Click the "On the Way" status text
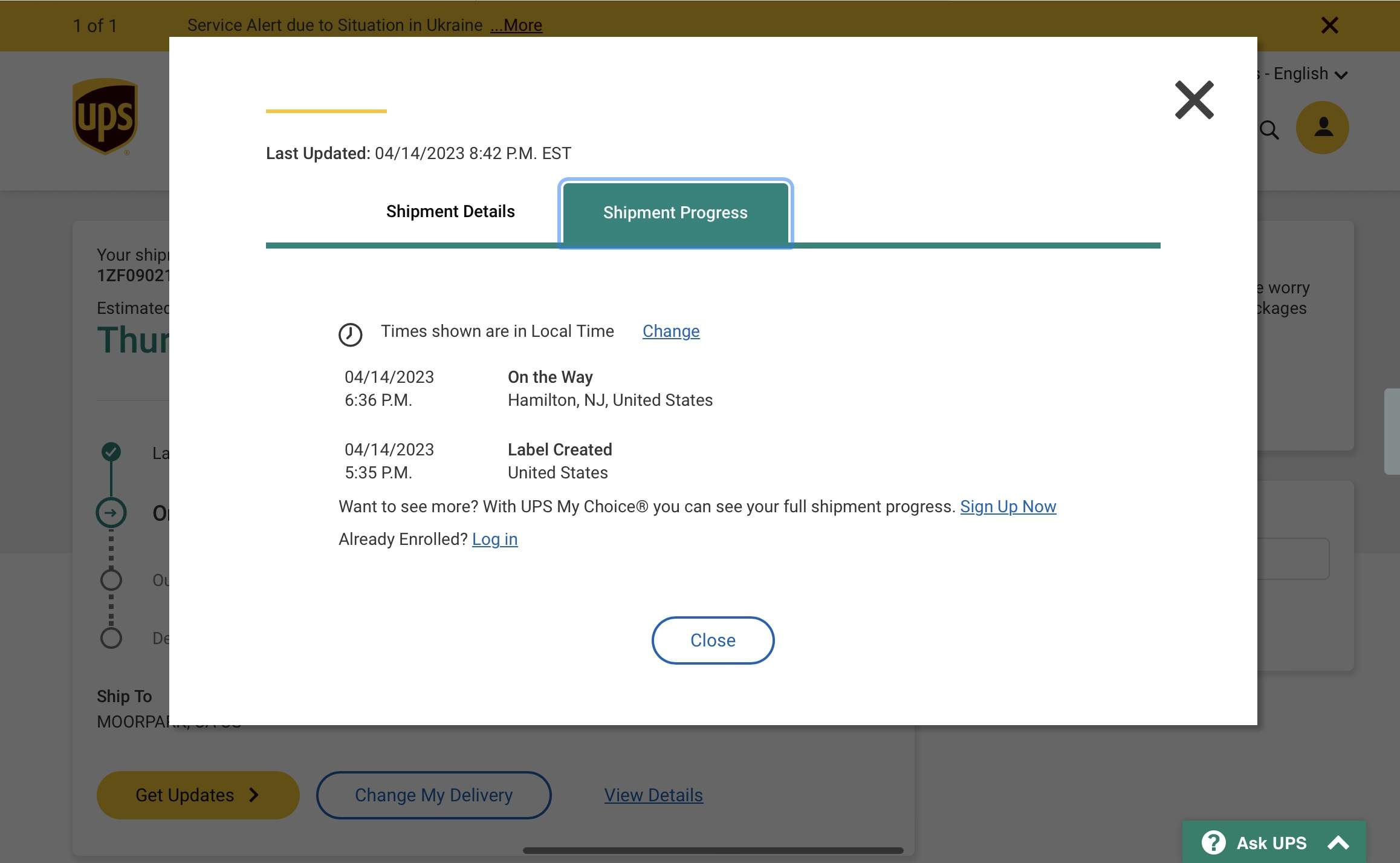1400x863 pixels. (x=550, y=377)
